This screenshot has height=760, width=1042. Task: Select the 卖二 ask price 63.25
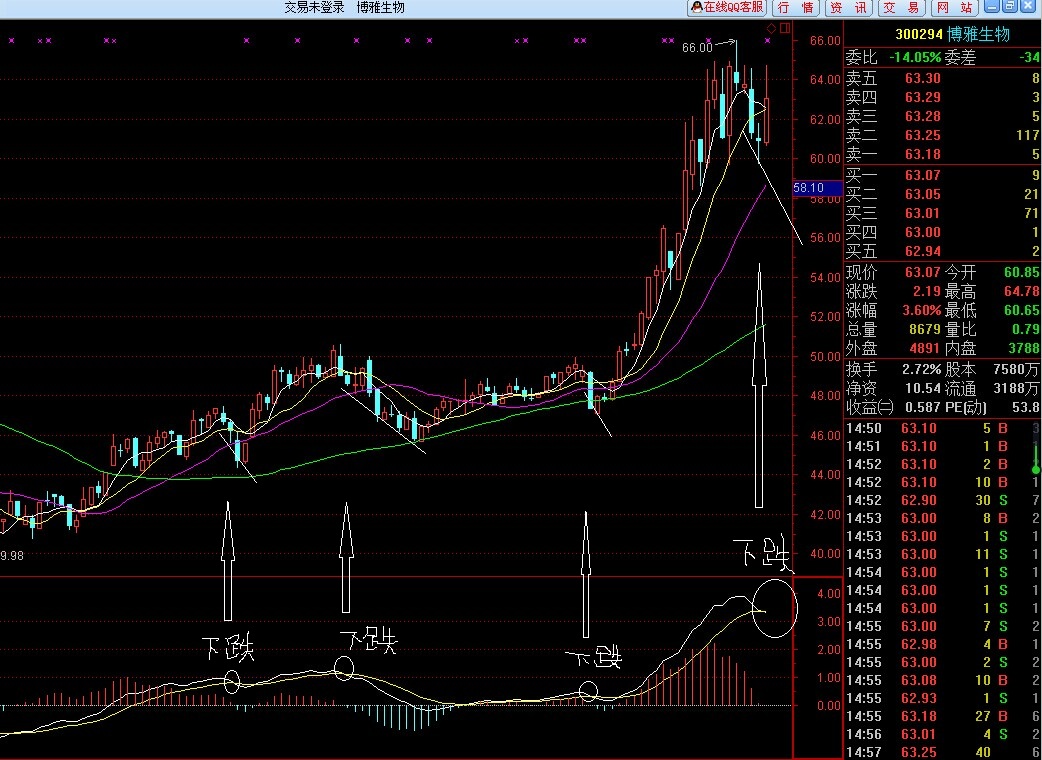point(922,136)
